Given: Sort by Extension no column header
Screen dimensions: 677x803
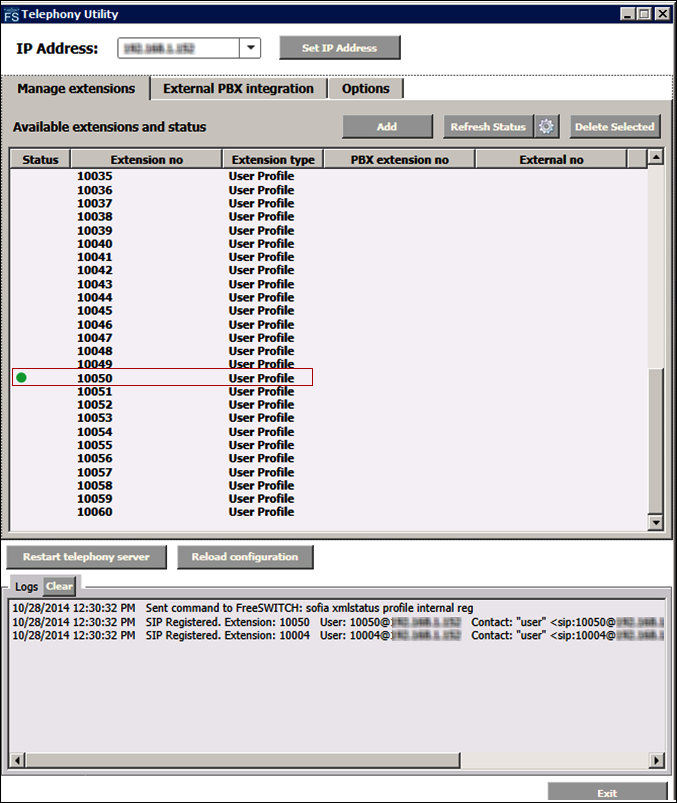Looking at the screenshot, I should click(x=146, y=160).
